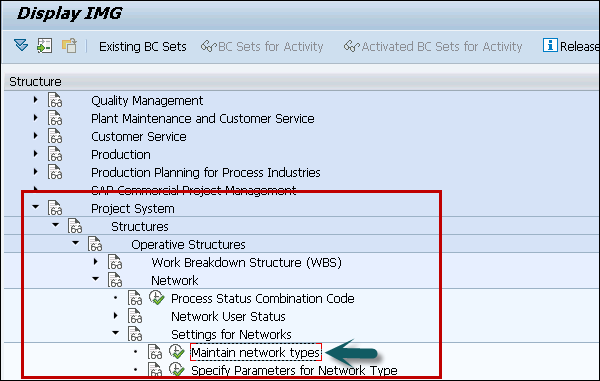The width and height of the screenshot is (600, 381).
Task: Expand the Network User Status node
Action: click(116, 316)
